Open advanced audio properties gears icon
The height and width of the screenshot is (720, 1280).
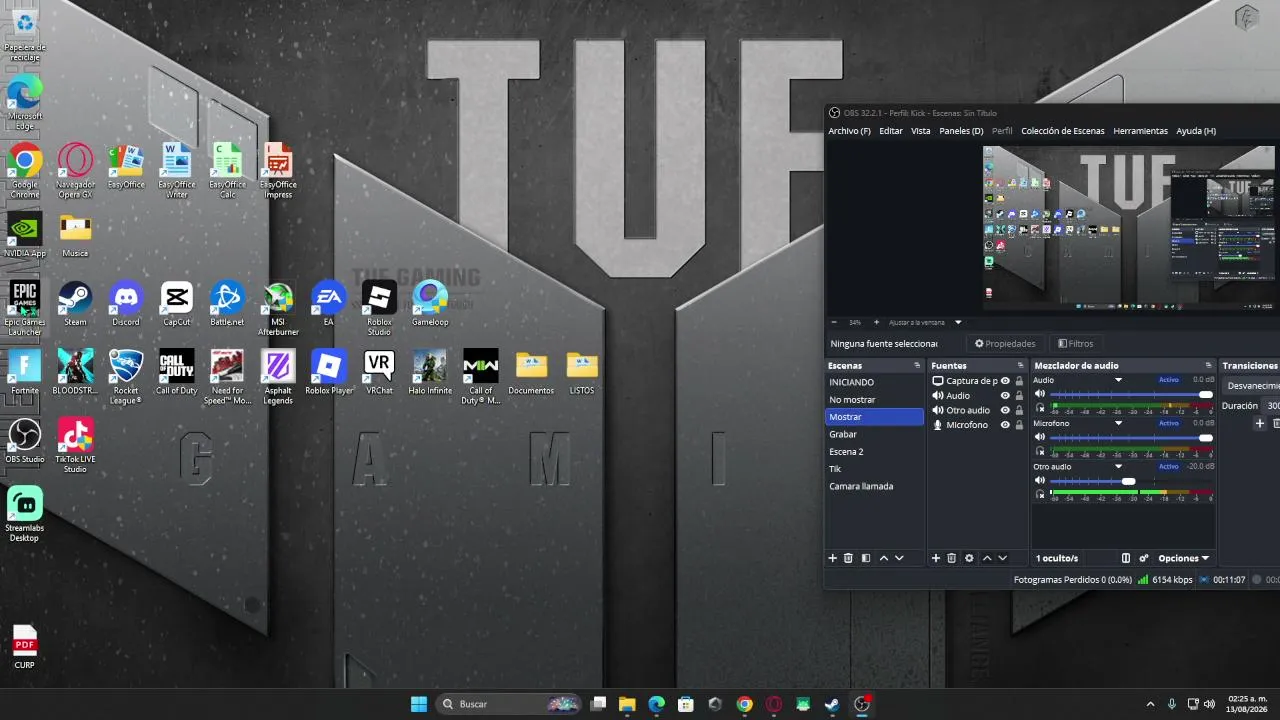pyautogui.click(x=1144, y=558)
